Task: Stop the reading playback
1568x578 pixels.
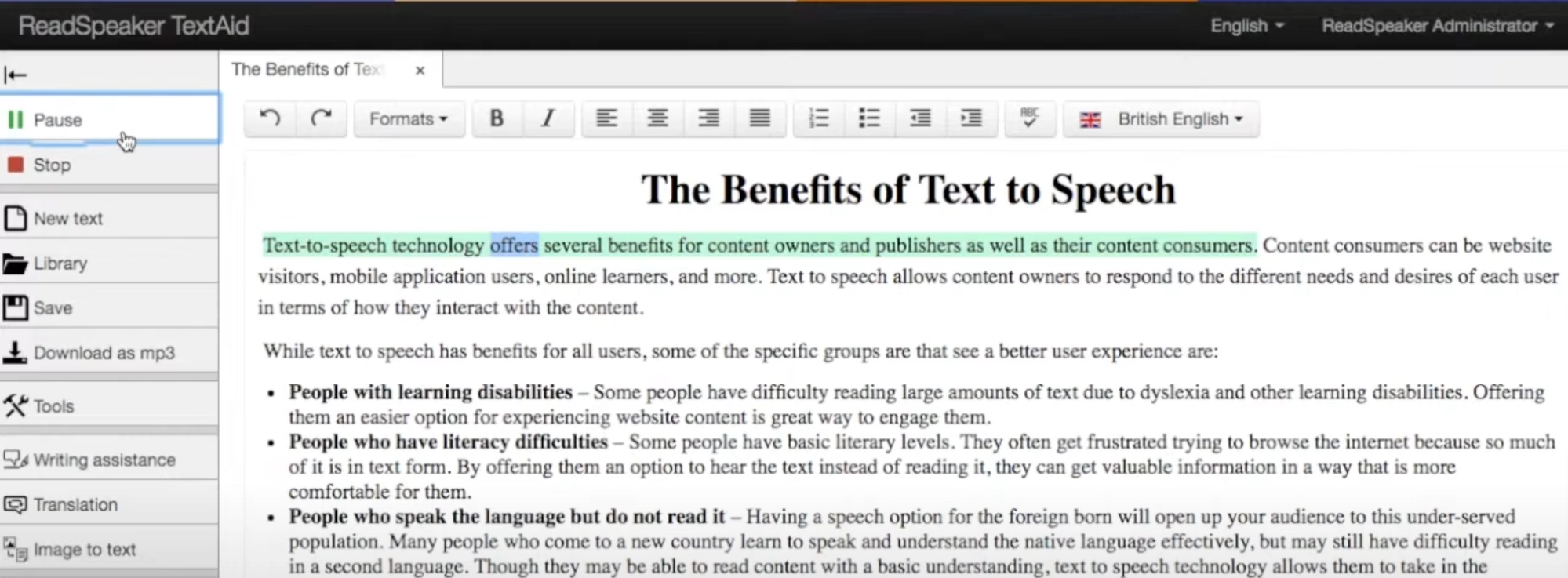Action: click(x=109, y=165)
